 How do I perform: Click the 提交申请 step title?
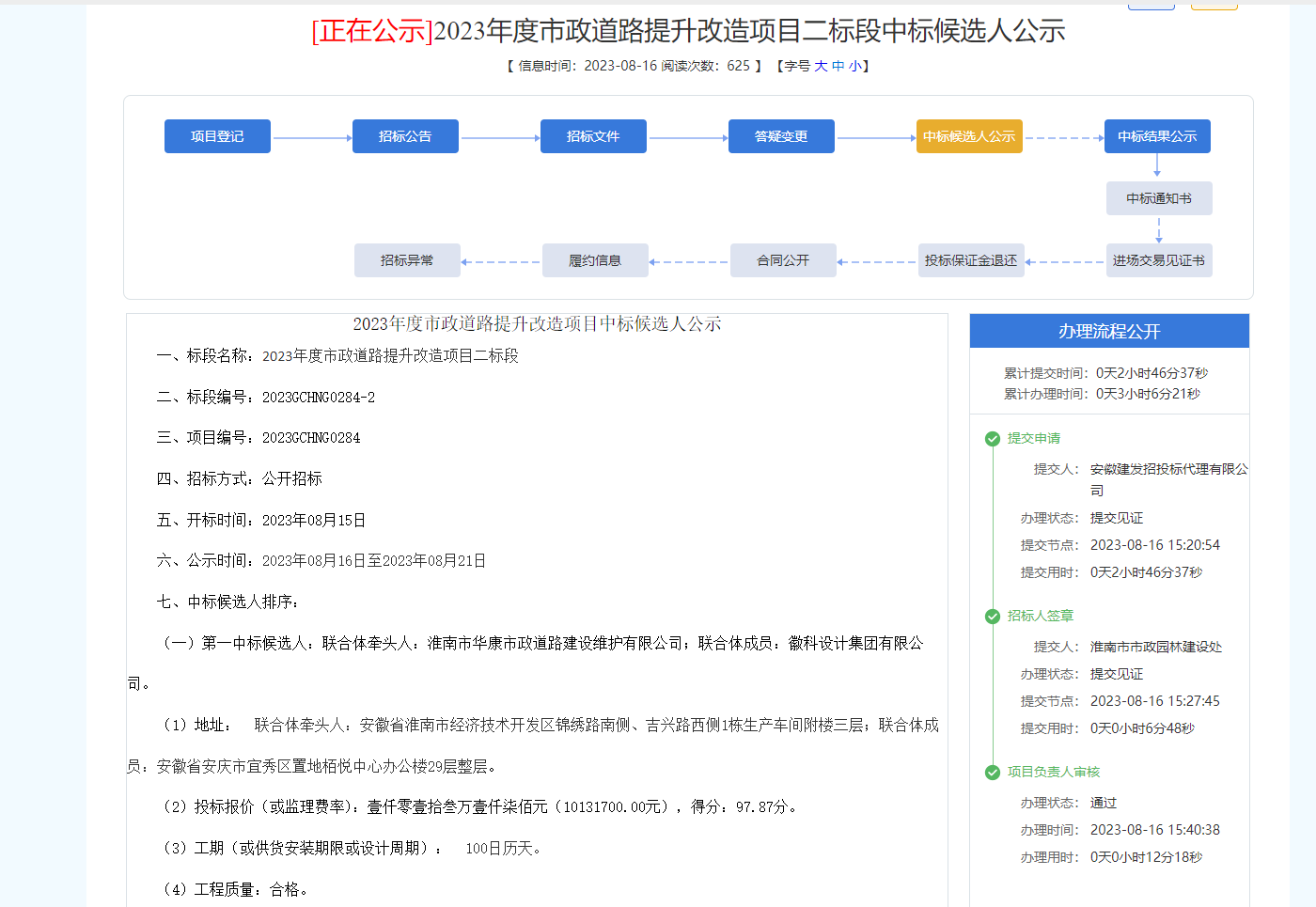(x=1034, y=438)
